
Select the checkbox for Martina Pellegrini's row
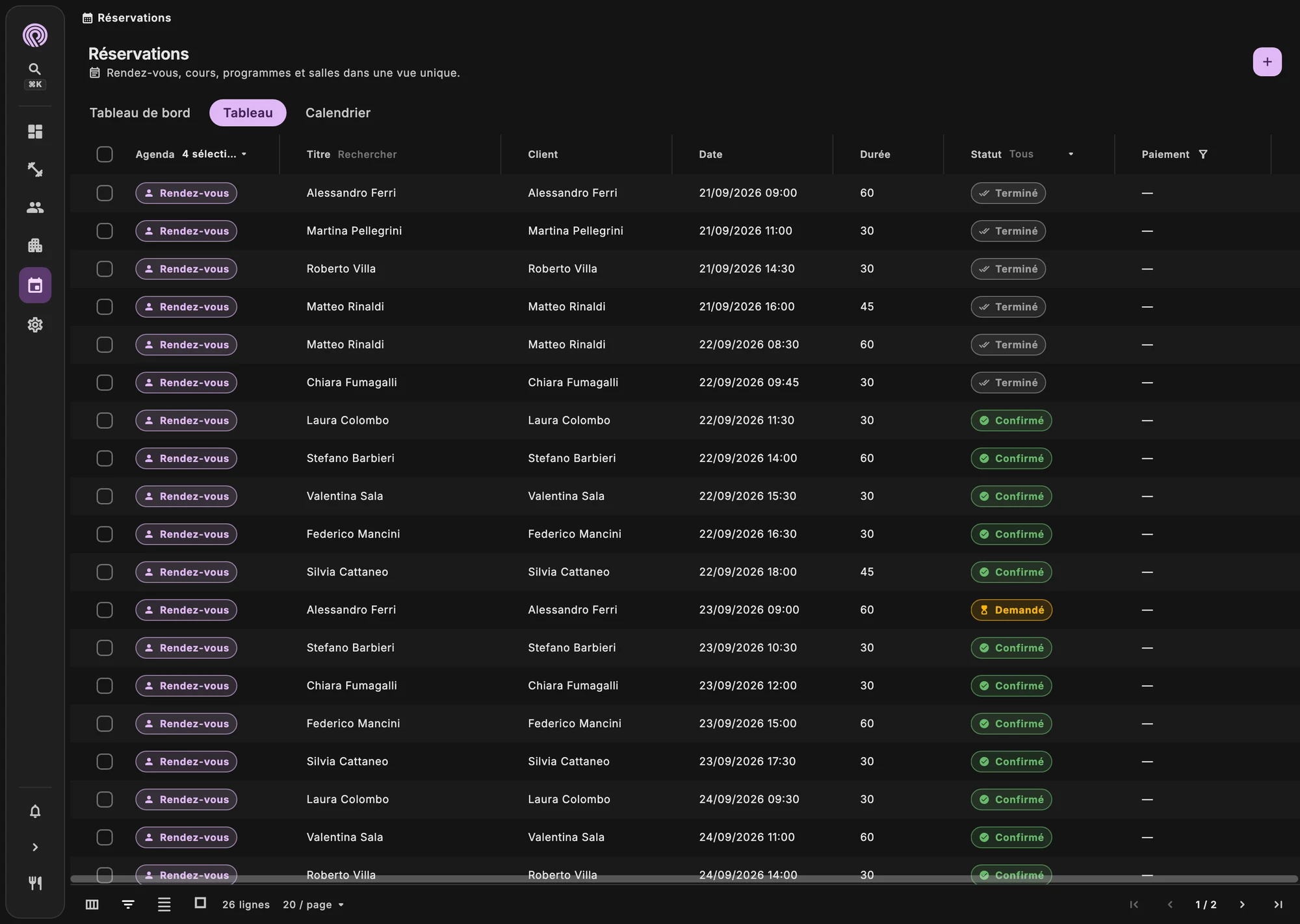pos(105,231)
